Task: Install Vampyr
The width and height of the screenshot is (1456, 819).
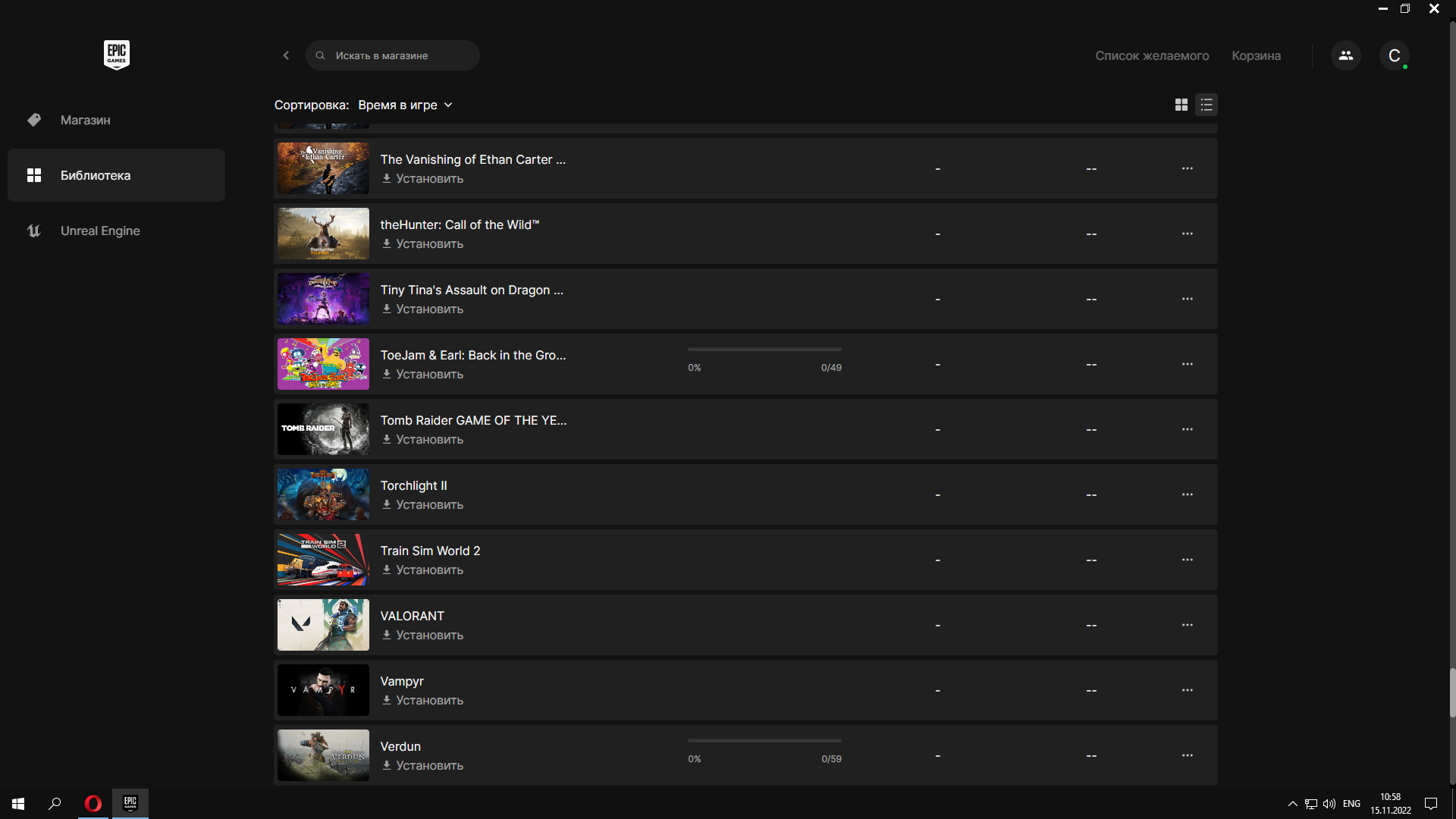Action: [x=422, y=701]
